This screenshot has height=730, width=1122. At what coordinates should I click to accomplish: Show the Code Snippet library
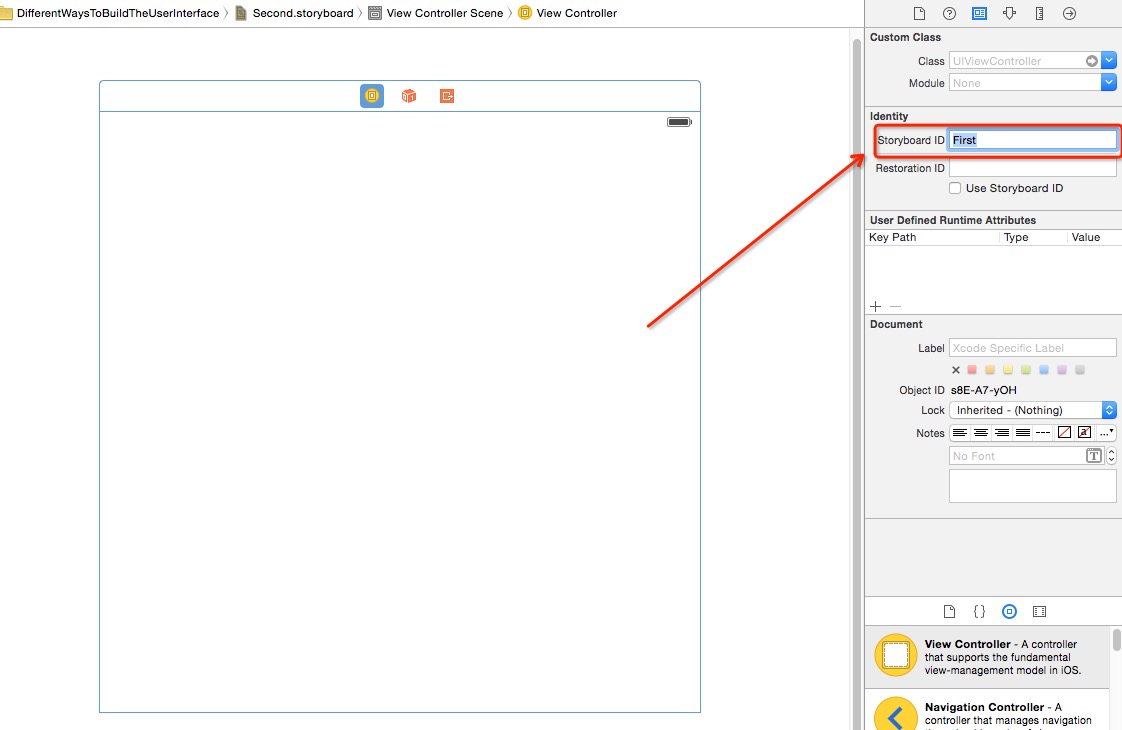point(979,611)
